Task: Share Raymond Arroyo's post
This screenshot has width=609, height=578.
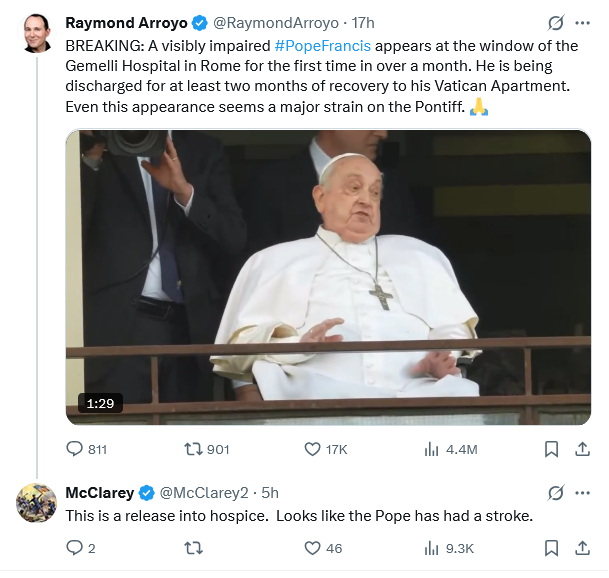Action: (x=582, y=449)
